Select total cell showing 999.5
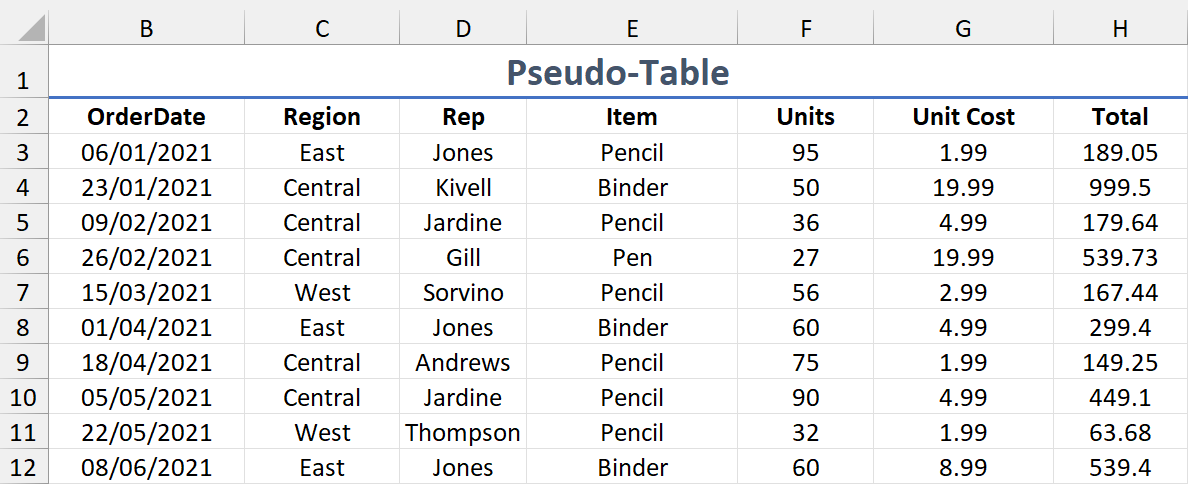1188x484 pixels. tap(1120, 188)
